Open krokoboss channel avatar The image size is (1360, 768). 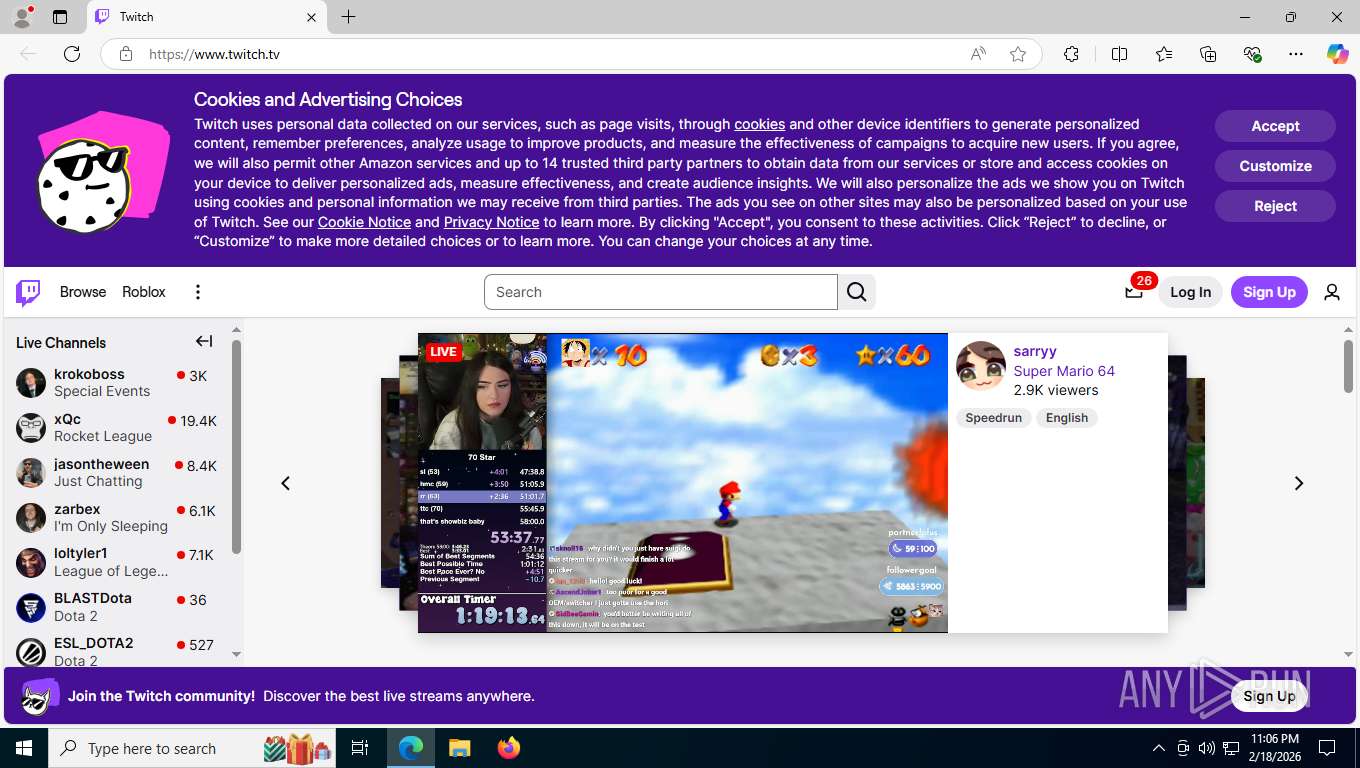click(x=31, y=383)
